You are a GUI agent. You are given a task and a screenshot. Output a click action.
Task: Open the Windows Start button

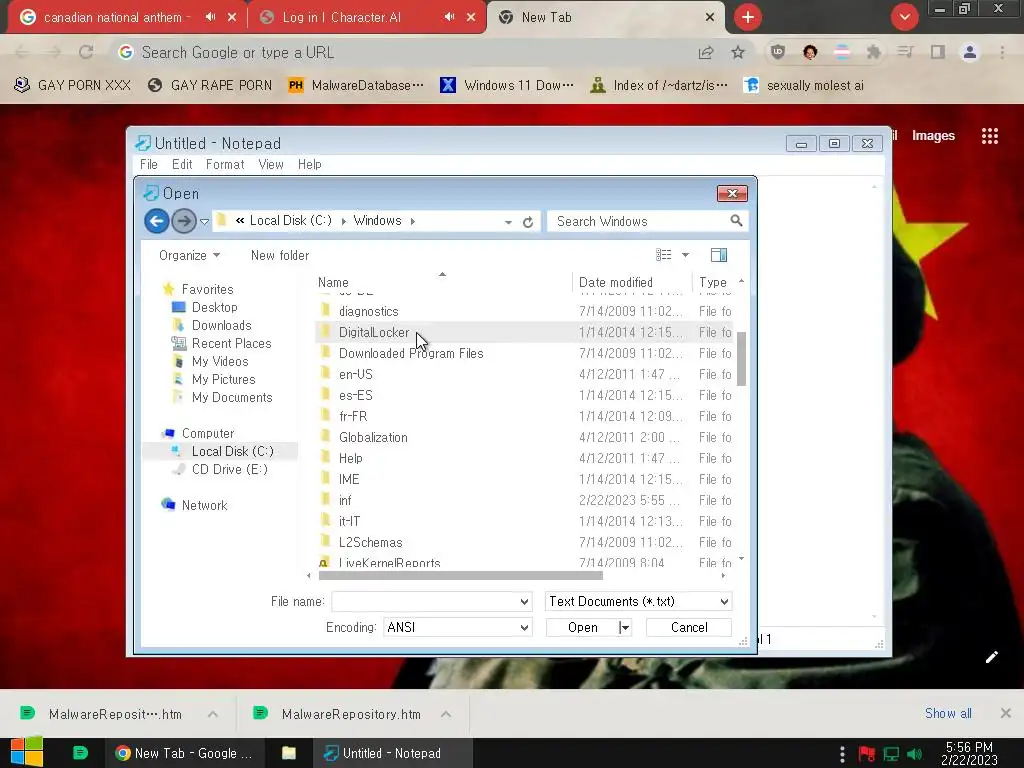(x=27, y=753)
